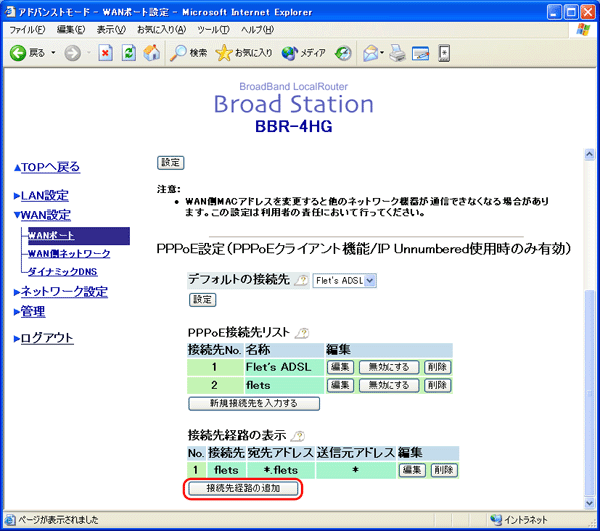600x531 pixels.
Task: Click the intranet zone icon in status bar
Action: 496,519
